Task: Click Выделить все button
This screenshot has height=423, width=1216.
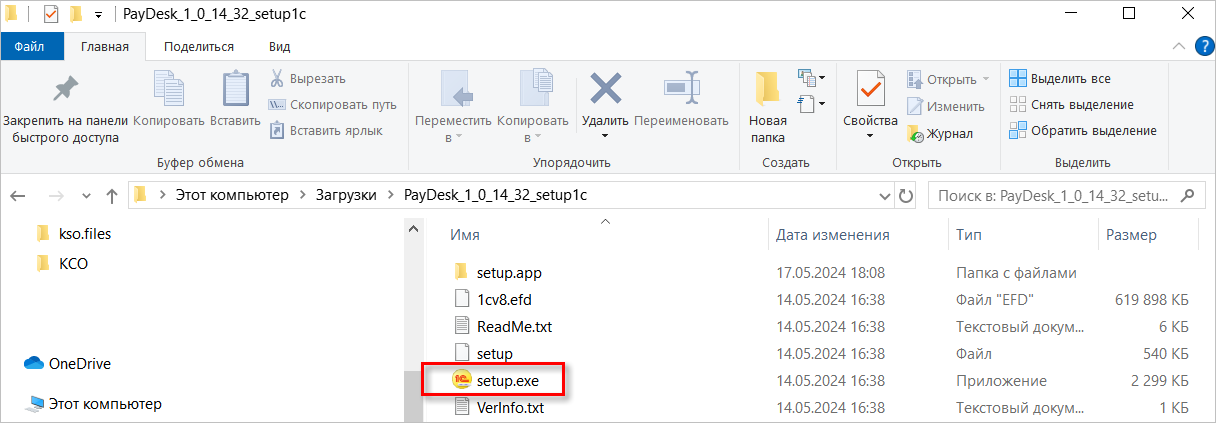Action: pyautogui.click(x=1059, y=78)
